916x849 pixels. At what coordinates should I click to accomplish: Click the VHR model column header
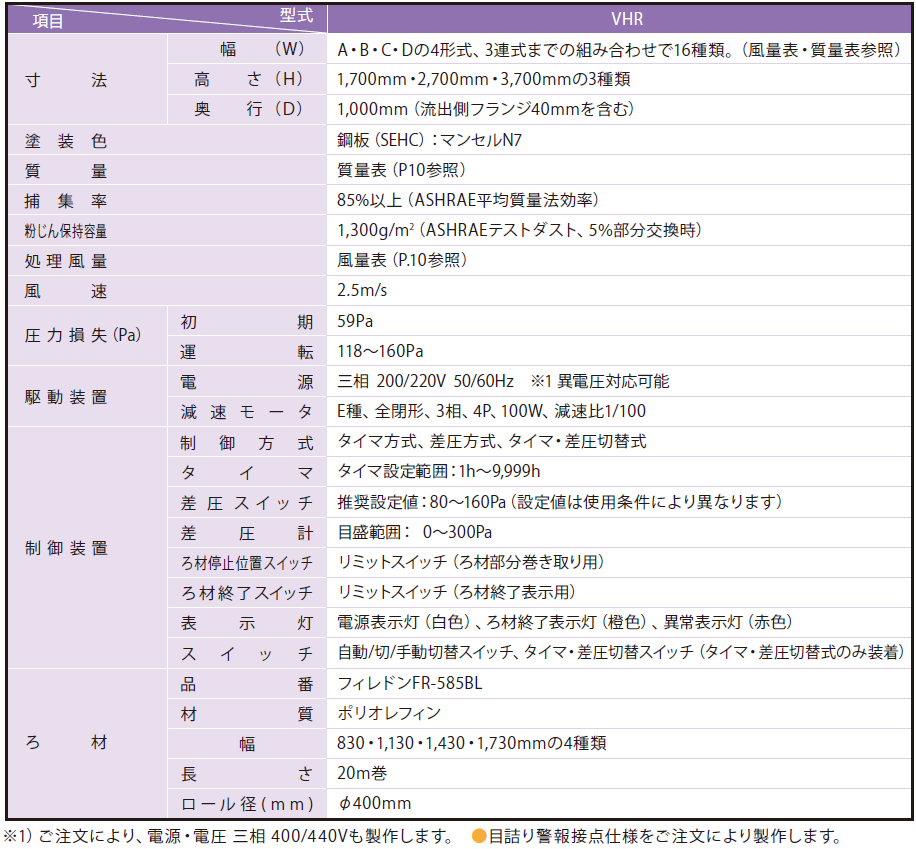point(619,19)
